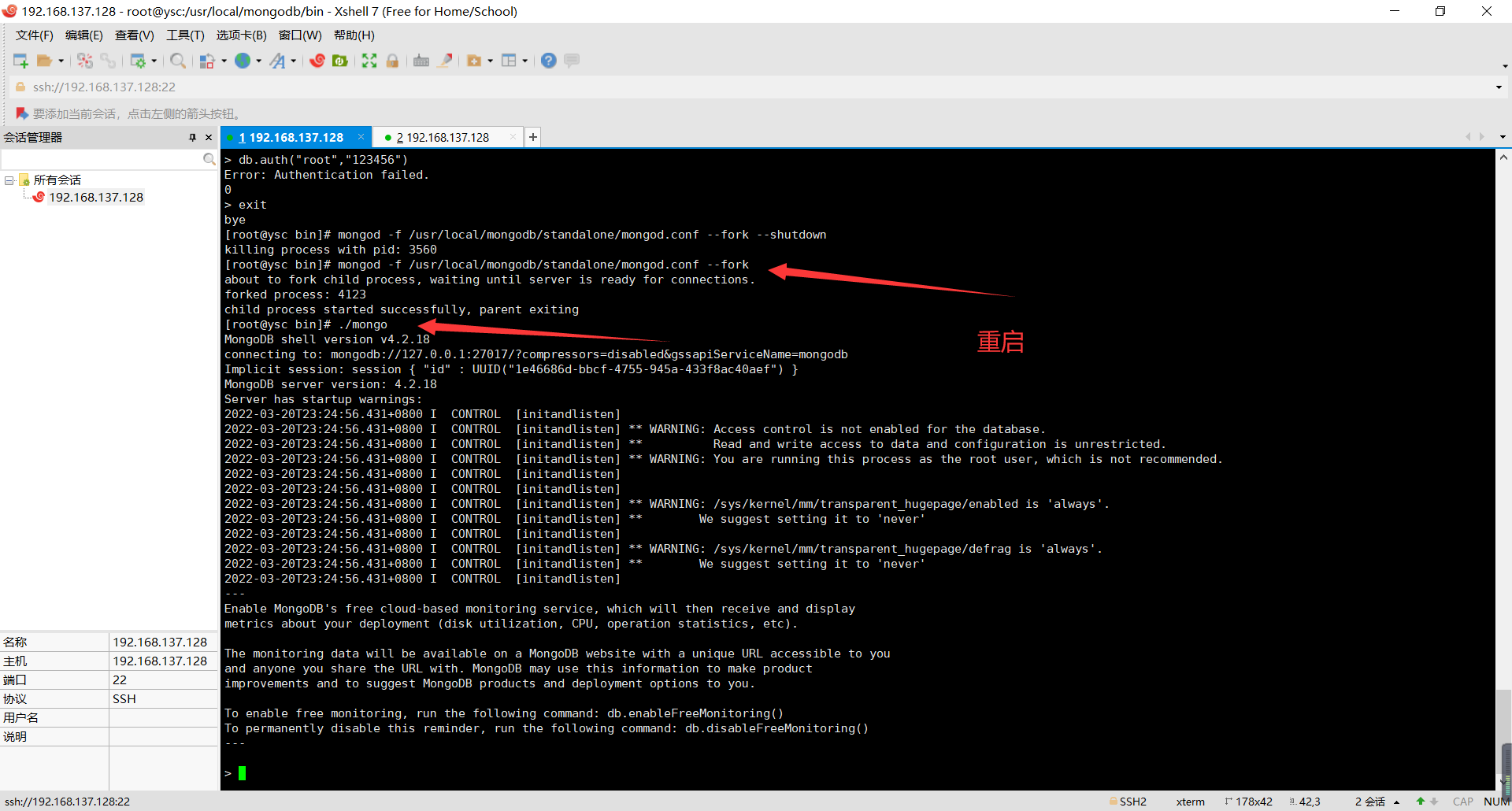Close the 会话管理器 panel

coord(209,138)
